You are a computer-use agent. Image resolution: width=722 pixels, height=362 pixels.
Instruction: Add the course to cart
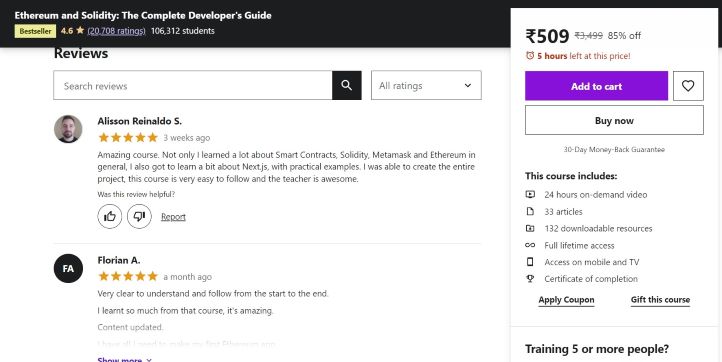coord(596,86)
